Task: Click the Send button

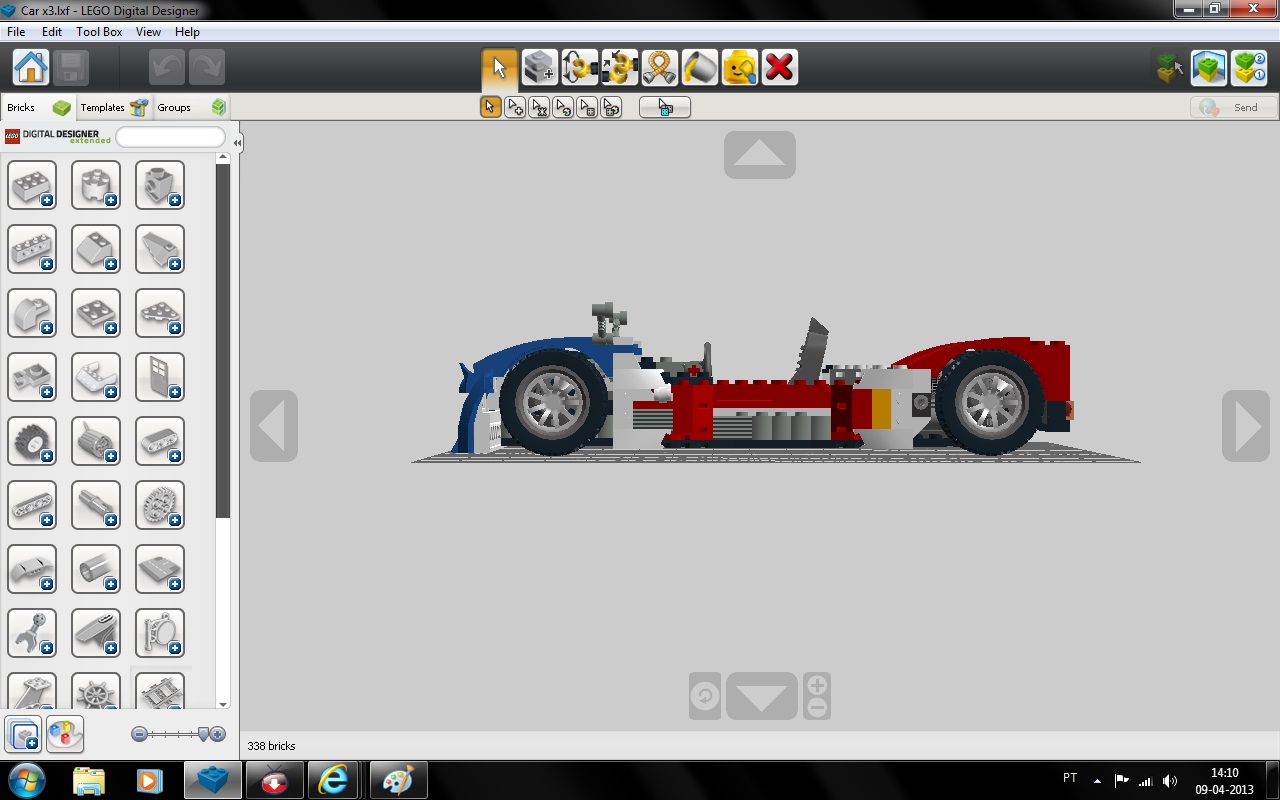Action: pos(1234,107)
